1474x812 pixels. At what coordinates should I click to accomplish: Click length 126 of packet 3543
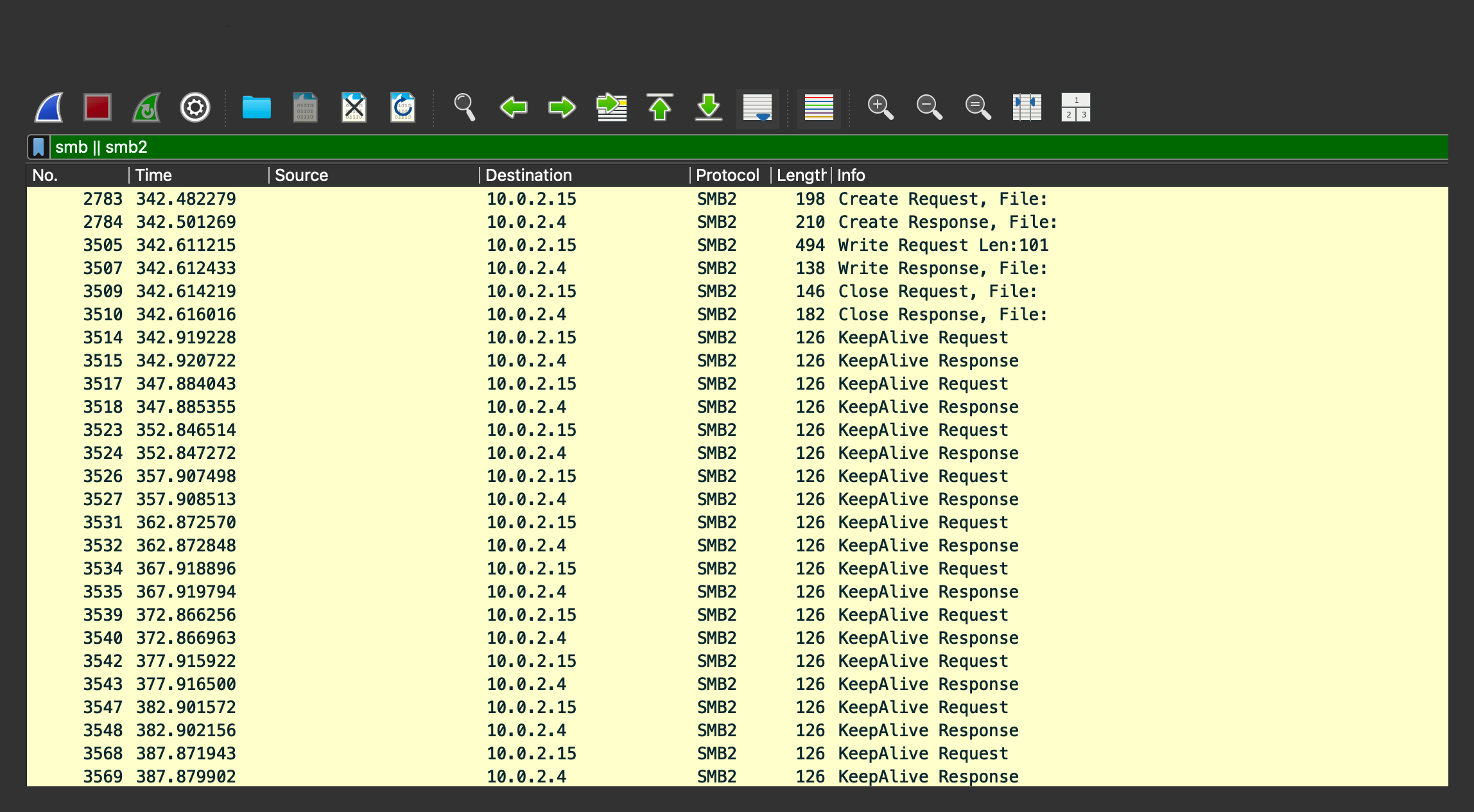(810, 684)
